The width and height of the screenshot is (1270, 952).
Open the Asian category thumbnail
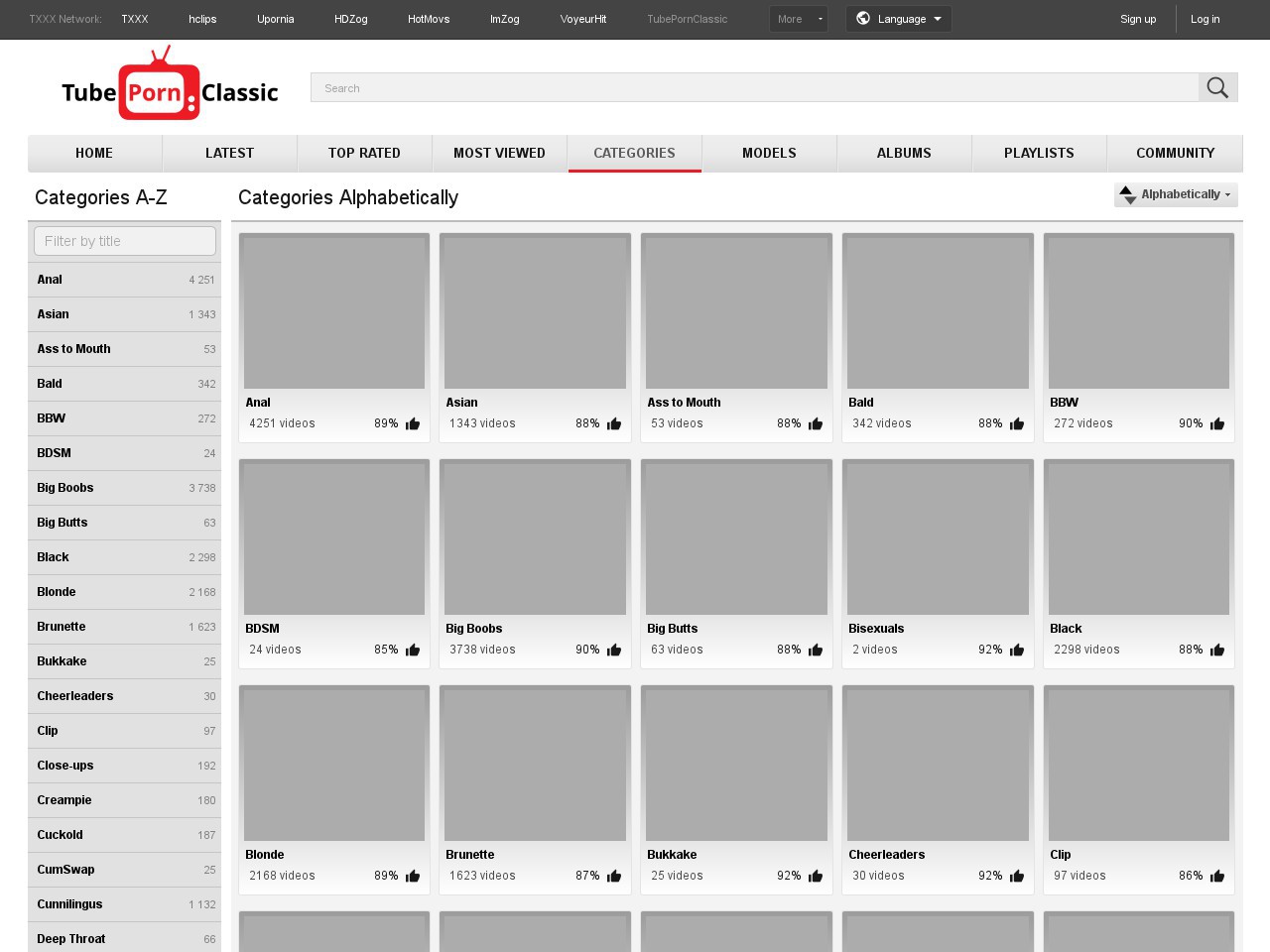point(535,313)
